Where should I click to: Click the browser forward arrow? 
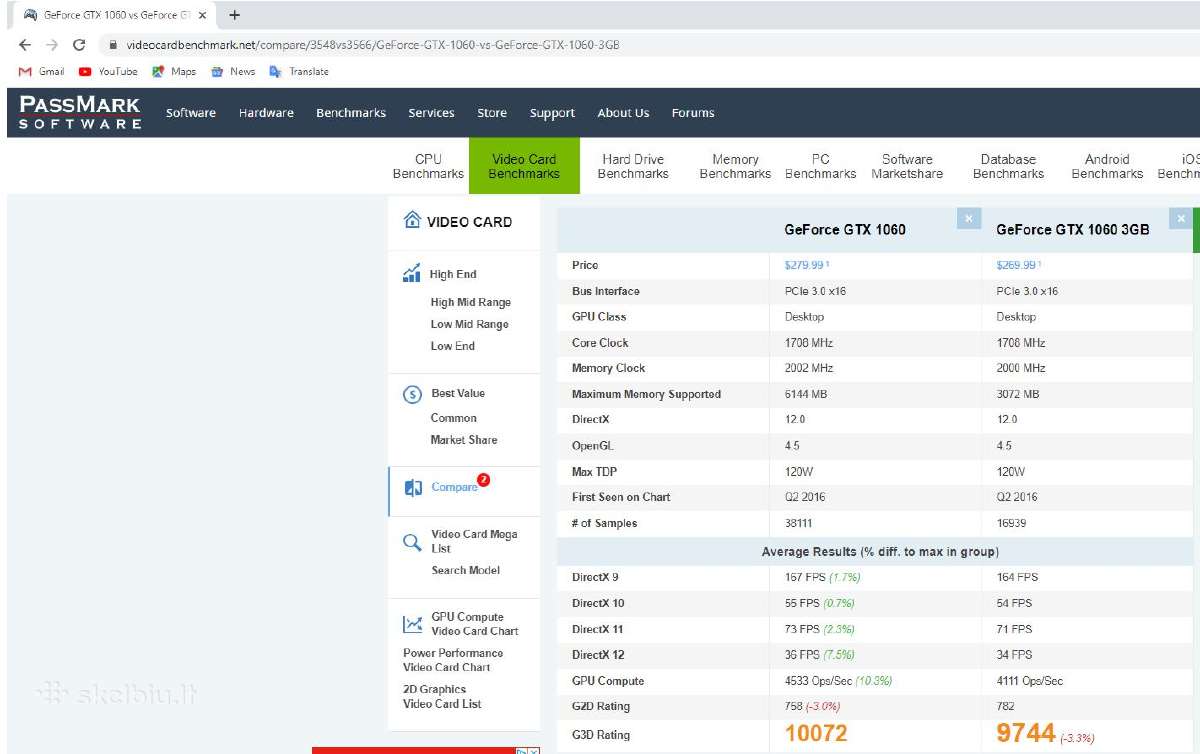click(52, 45)
